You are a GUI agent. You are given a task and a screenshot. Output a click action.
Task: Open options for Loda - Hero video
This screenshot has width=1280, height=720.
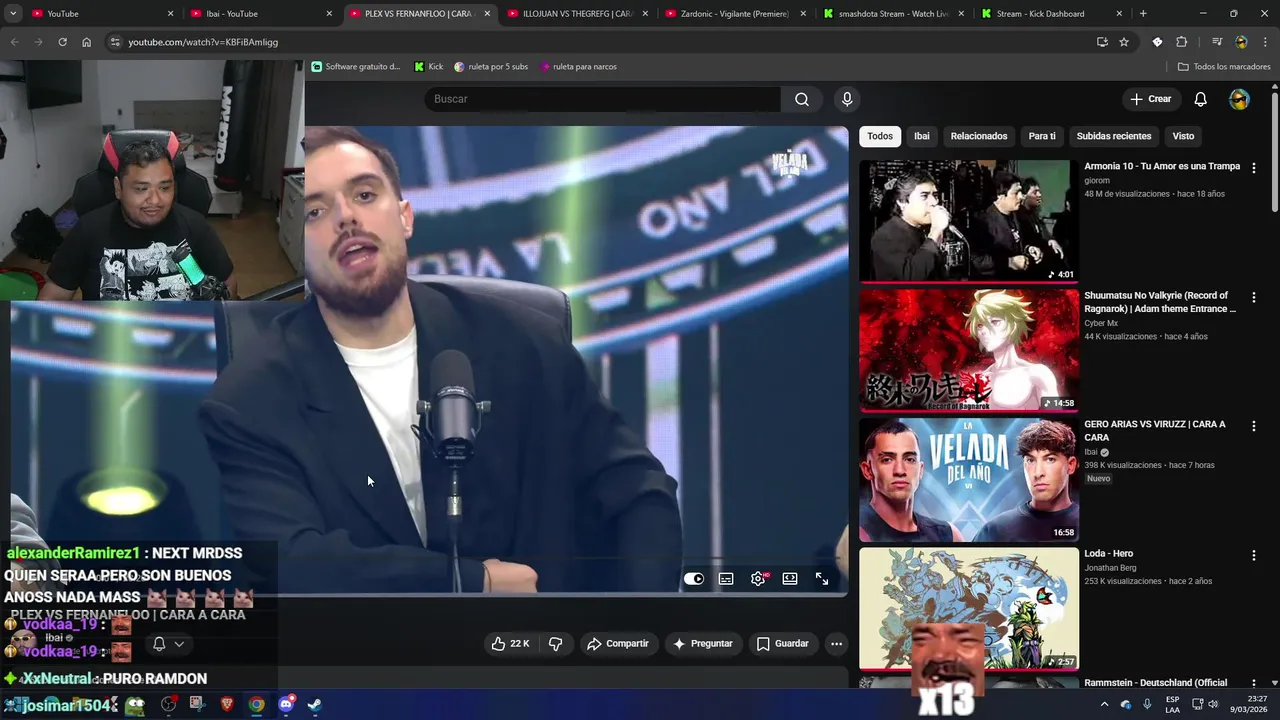tap(1253, 555)
